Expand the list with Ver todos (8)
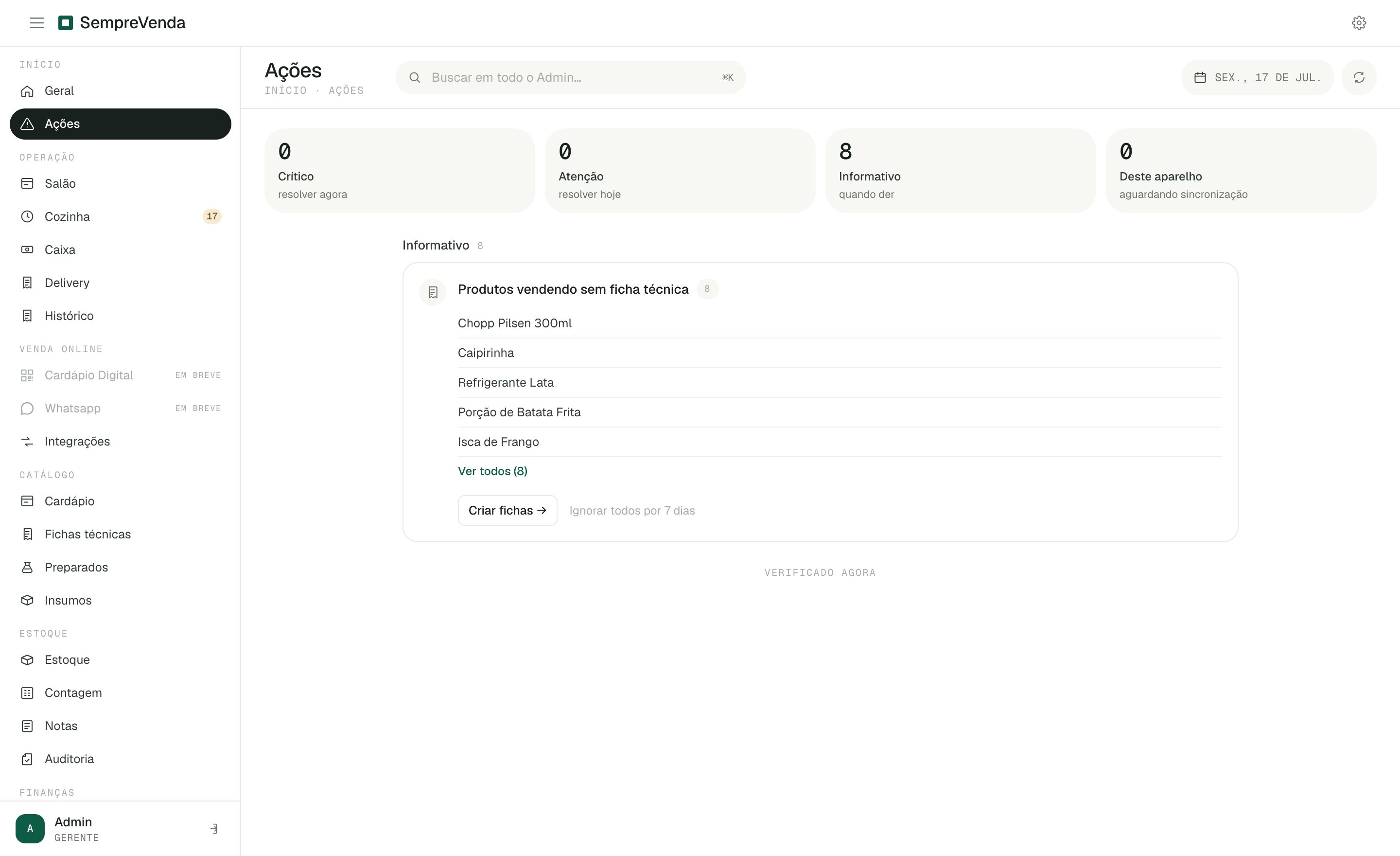Screen dimensions: 1400x856 pyautogui.click(x=492, y=471)
